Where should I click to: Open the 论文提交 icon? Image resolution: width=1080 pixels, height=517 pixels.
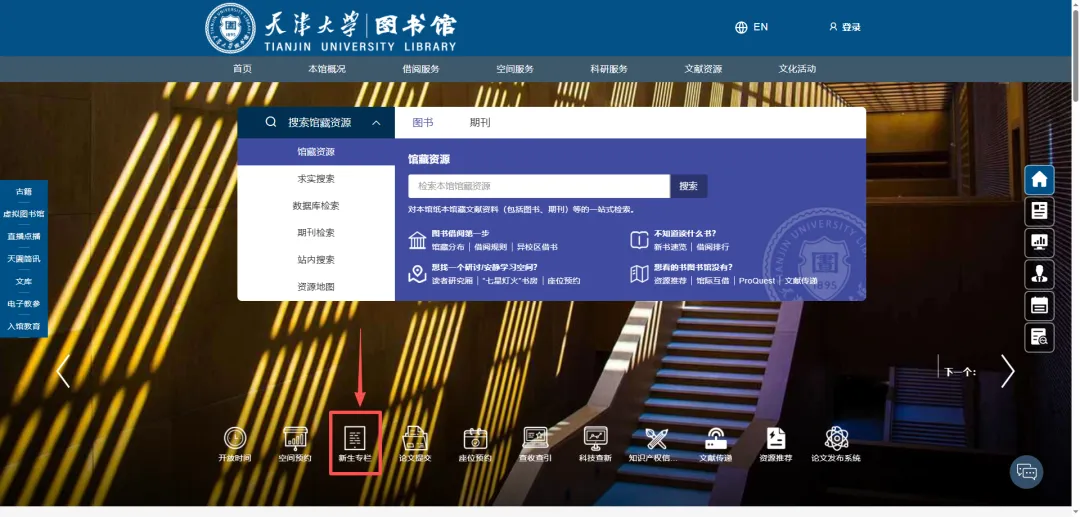tap(415, 439)
